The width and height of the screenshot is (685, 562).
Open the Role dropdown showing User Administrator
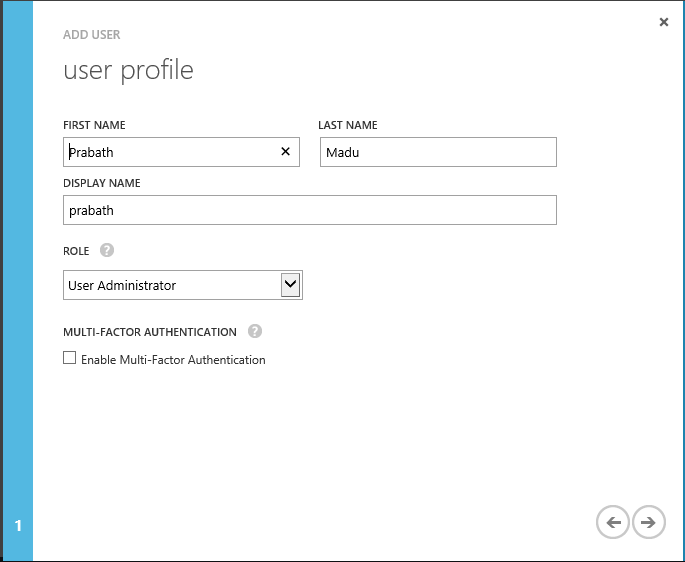170,285
